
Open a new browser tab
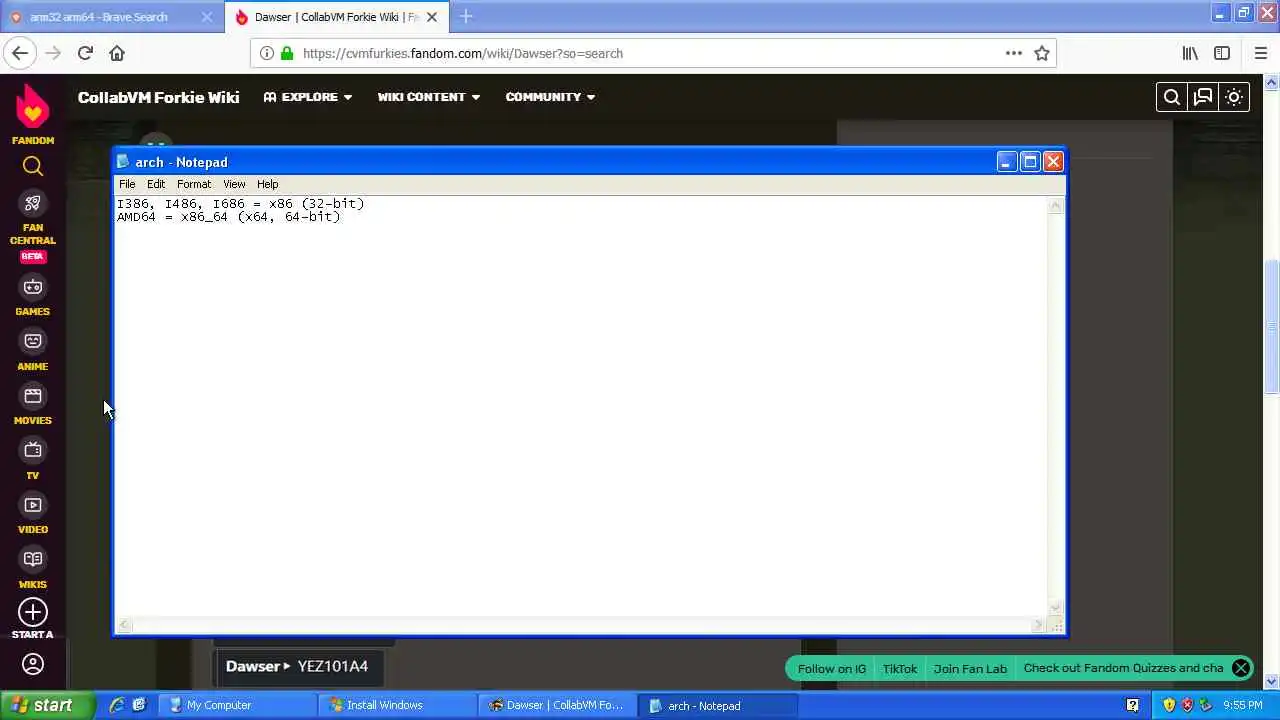pos(466,17)
